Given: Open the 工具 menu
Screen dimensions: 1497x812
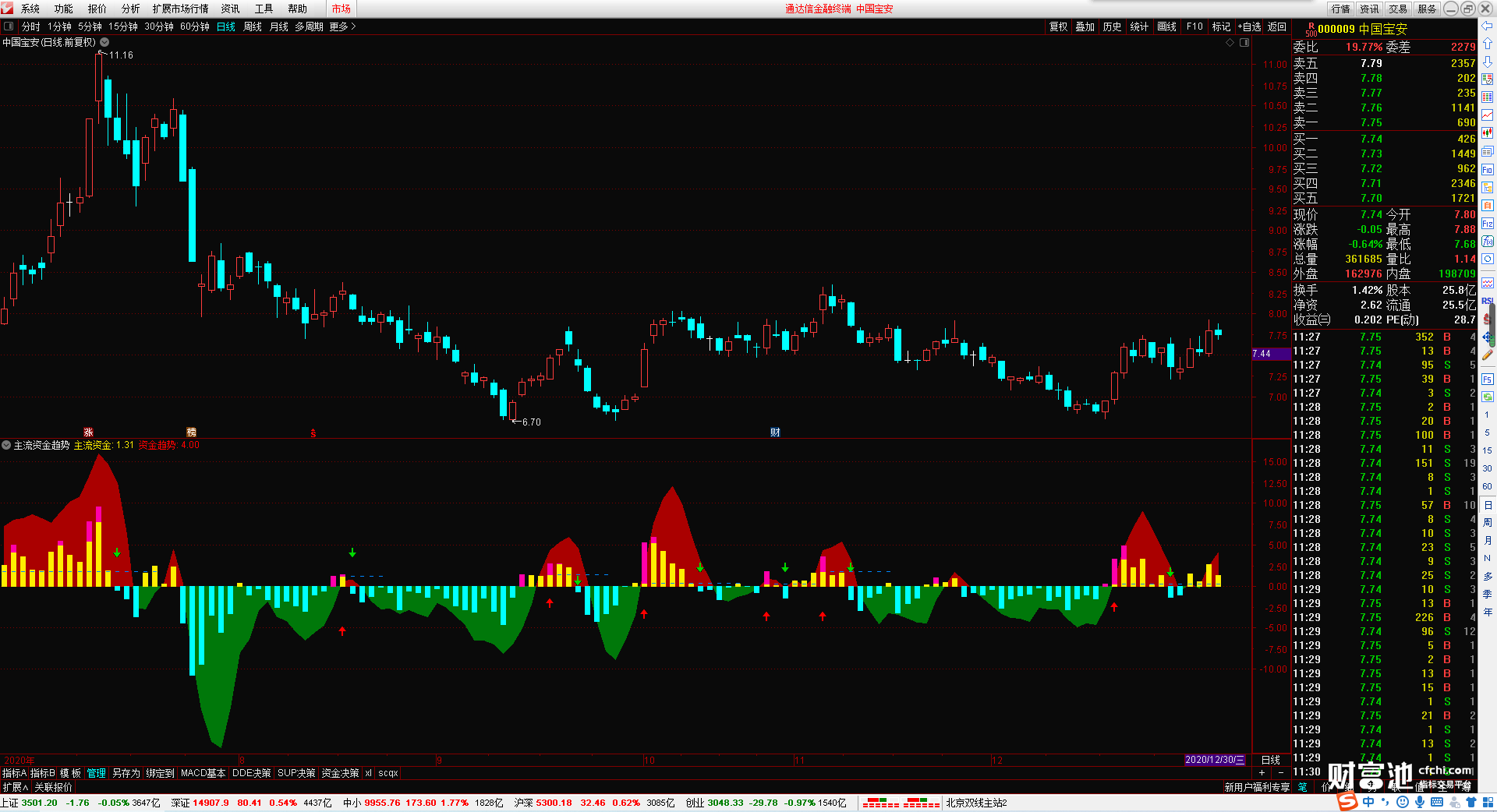Looking at the screenshot, I should click(x=264, y=9).
